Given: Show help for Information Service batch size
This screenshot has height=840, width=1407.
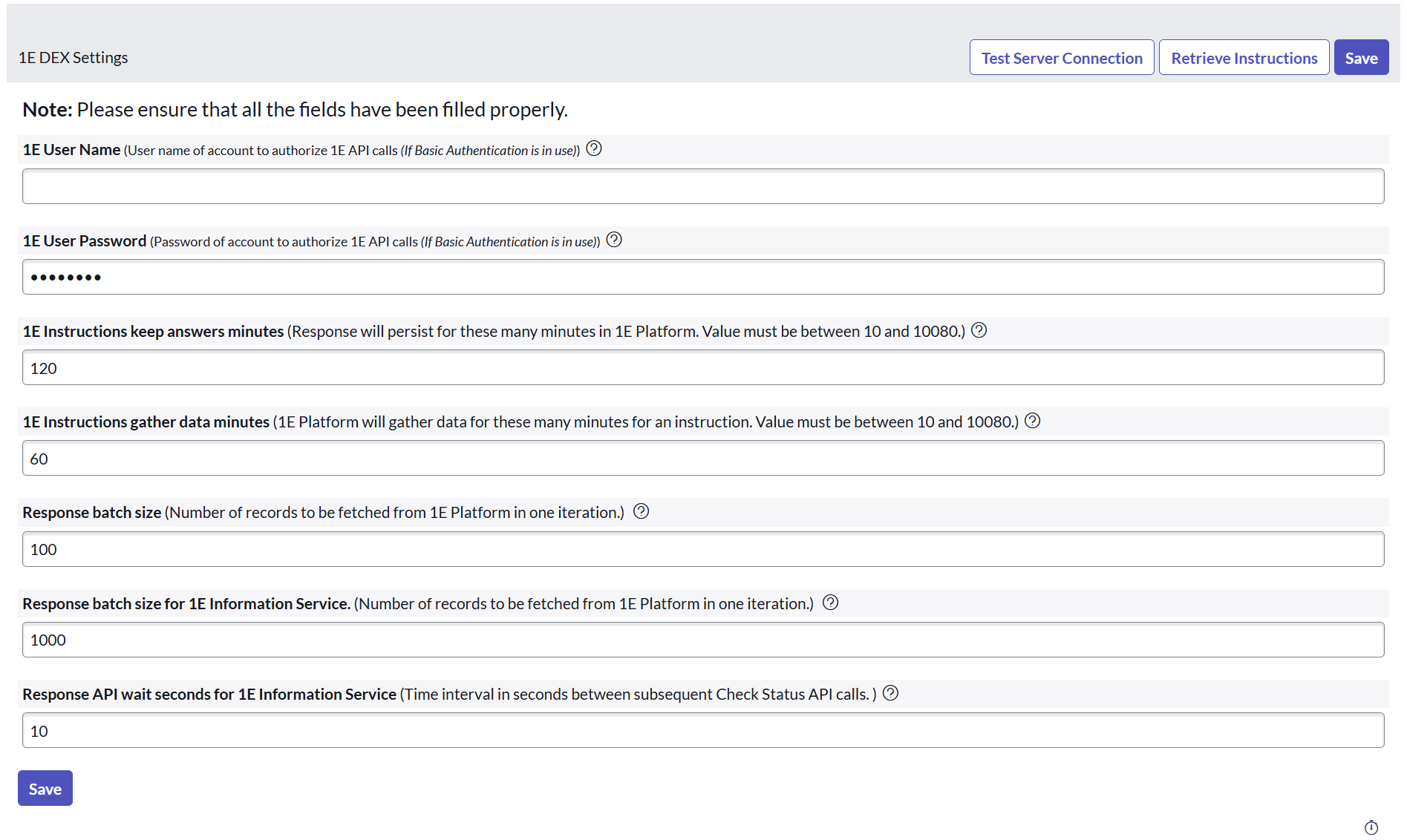Looking at the screenshot, I should (831, 603).
